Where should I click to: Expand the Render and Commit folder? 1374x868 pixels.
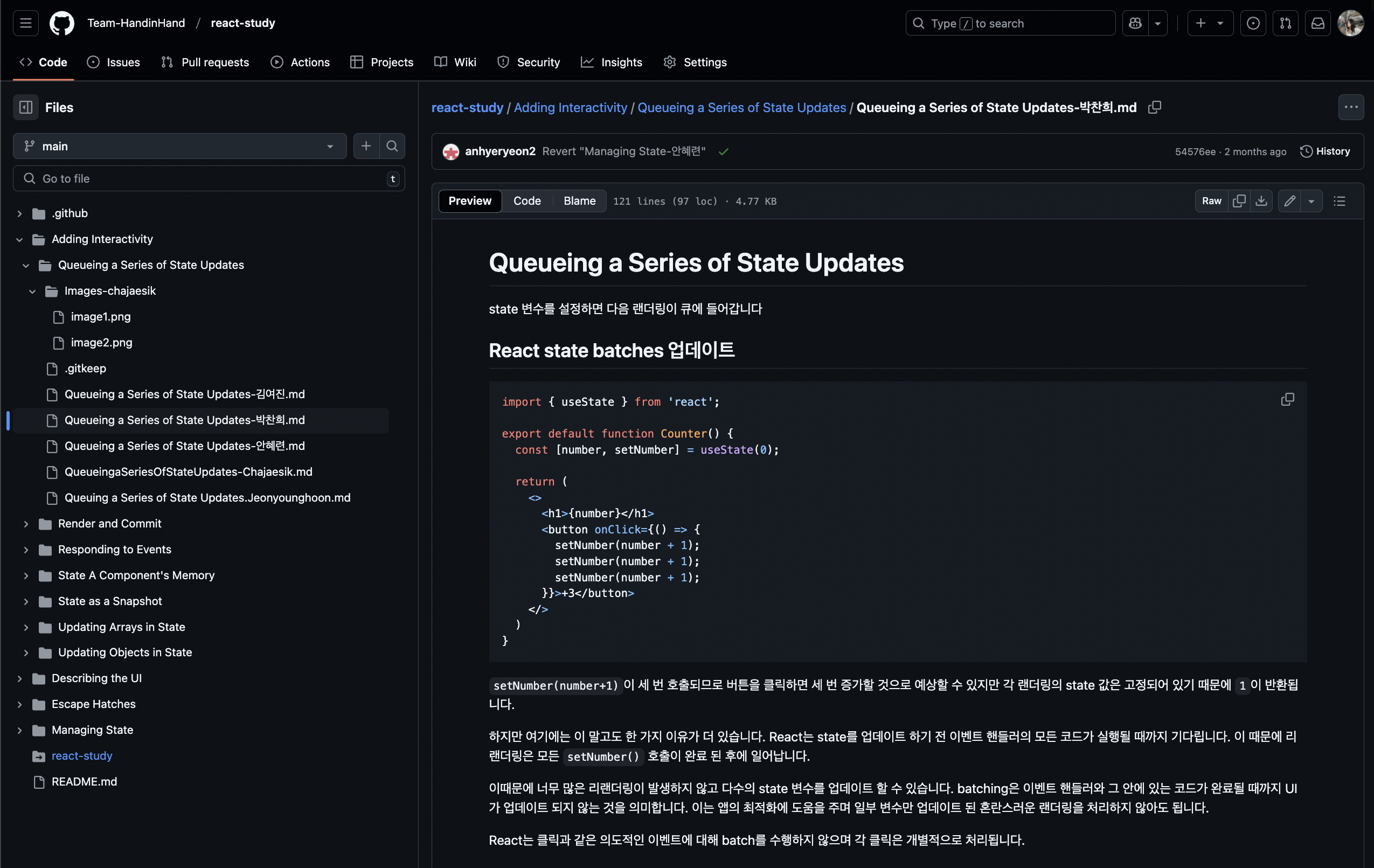26,523
